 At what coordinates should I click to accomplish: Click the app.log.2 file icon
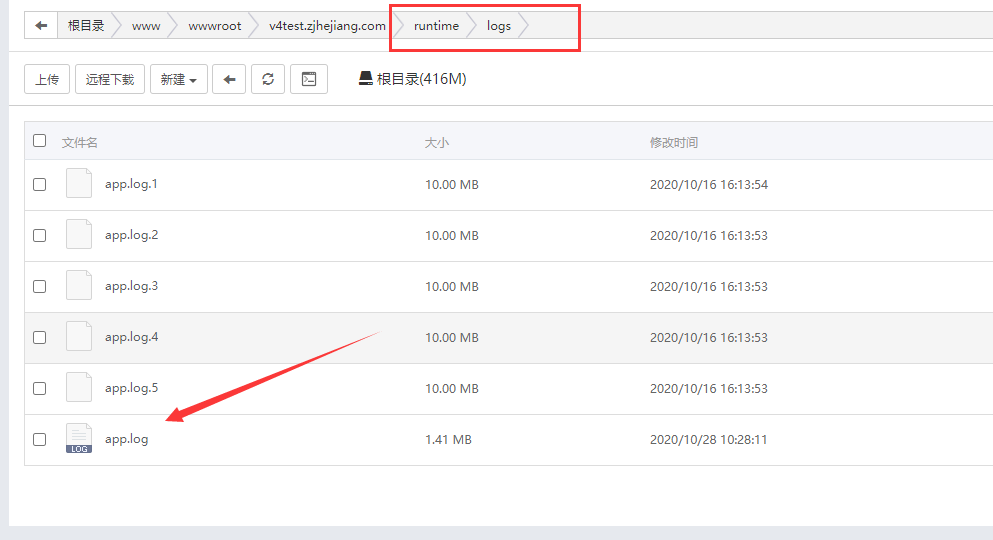point(79,234)
